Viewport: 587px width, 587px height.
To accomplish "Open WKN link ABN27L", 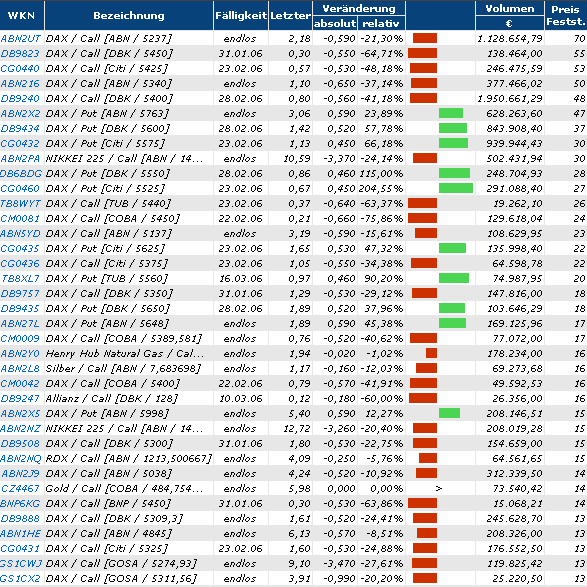I will coord(20,323).
